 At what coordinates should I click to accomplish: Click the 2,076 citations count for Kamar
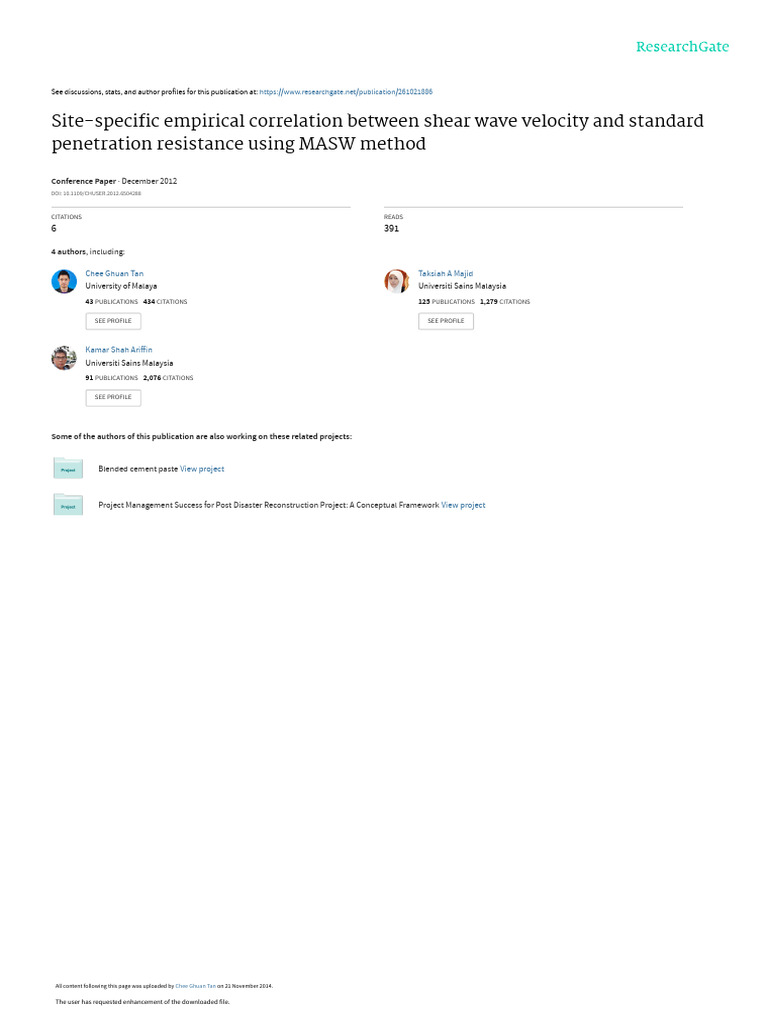[x=151, y=378]
